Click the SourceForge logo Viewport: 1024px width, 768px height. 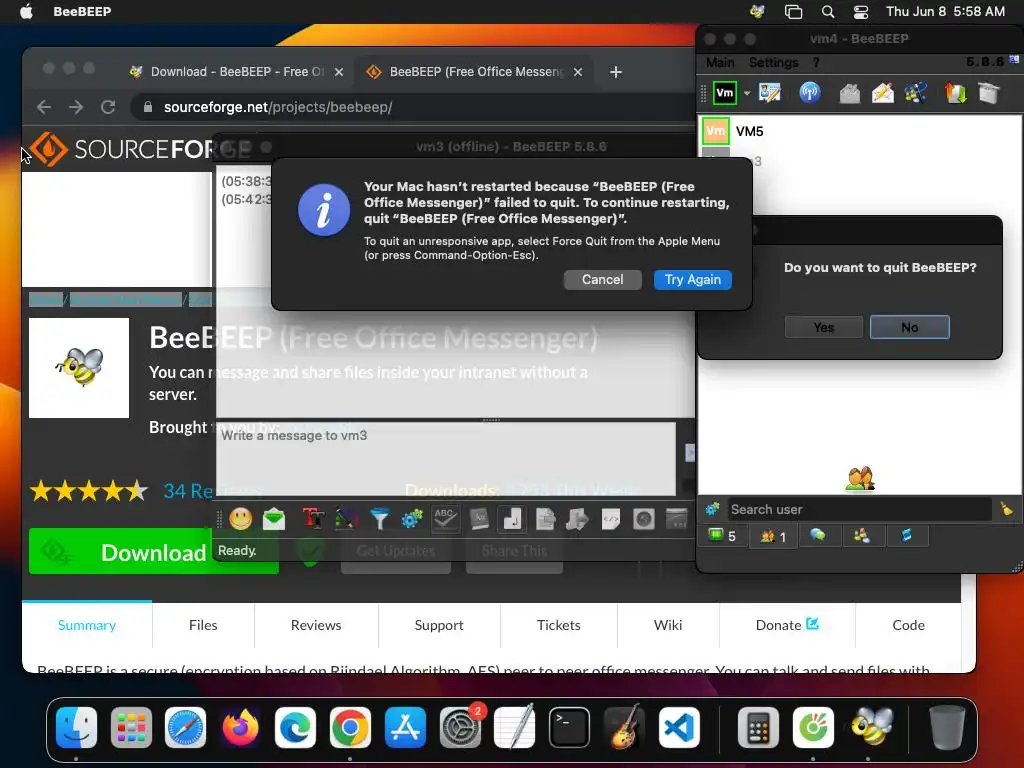[x=140, y=149]
